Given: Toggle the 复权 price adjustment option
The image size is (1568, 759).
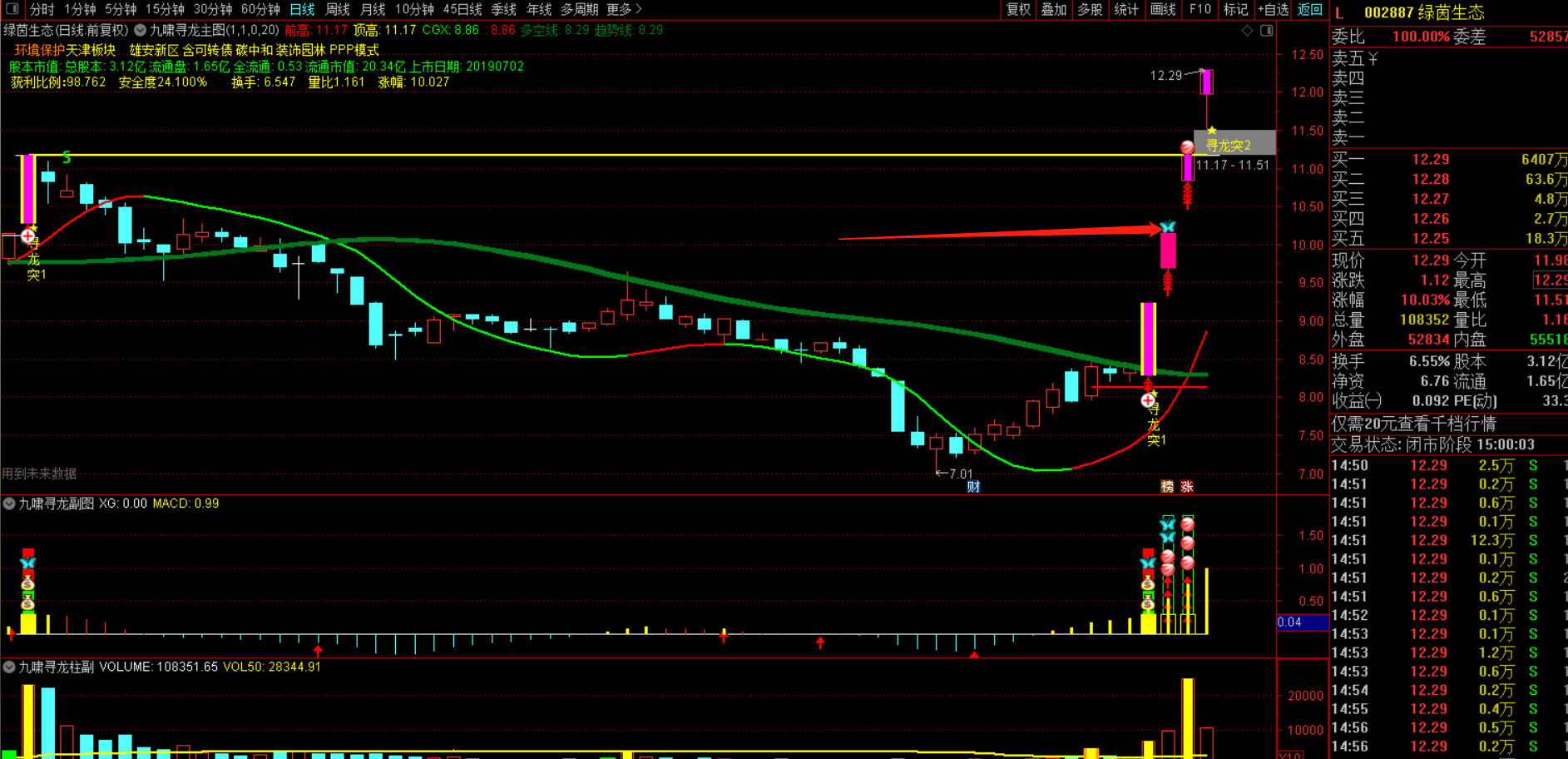Looking at the screenshot, I should [1018, 9].
